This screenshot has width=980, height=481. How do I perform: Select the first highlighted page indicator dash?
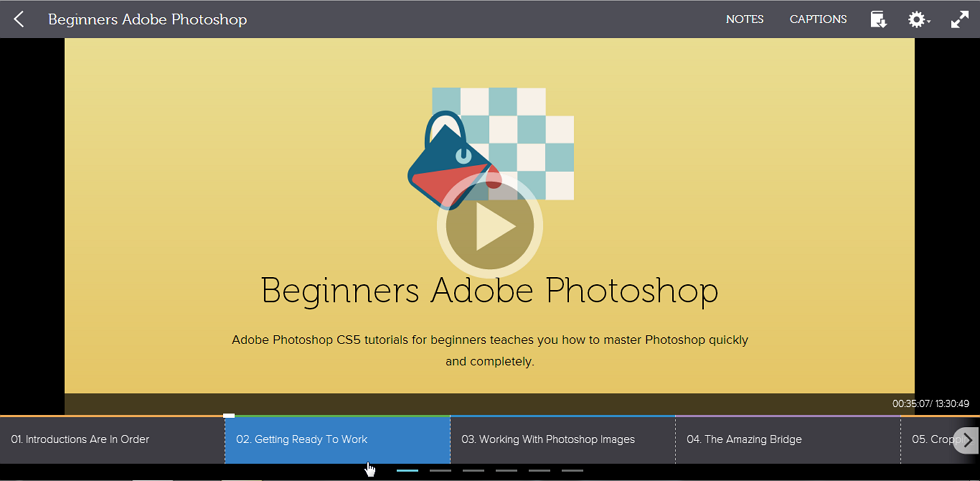408,470
